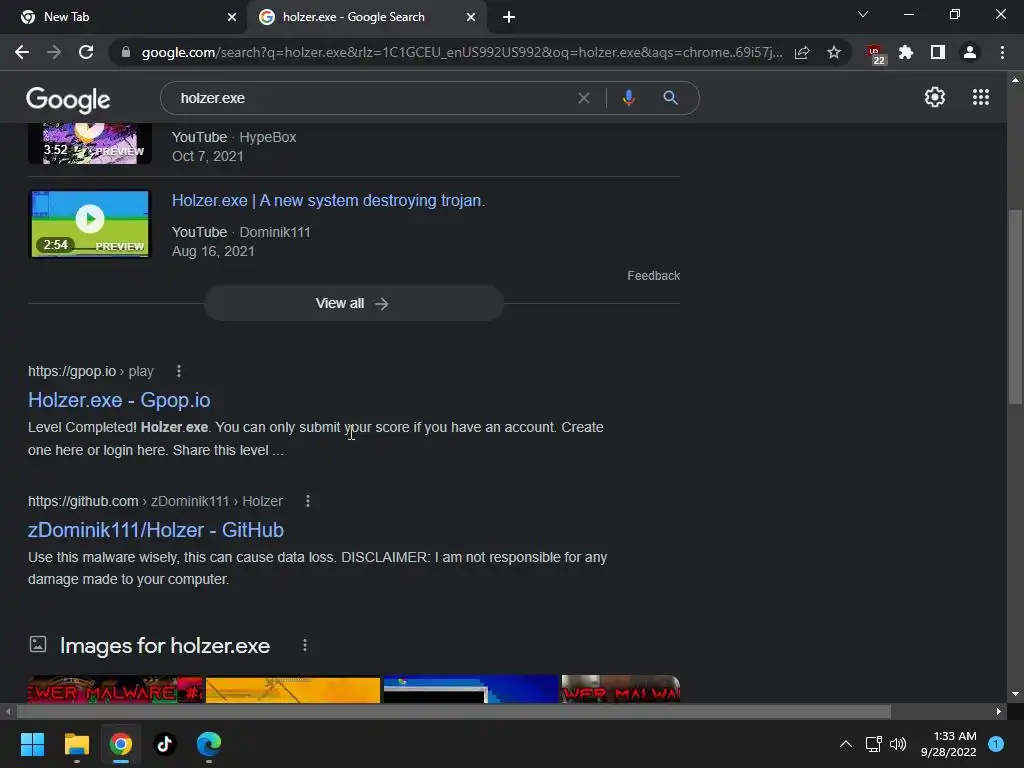Image resolution: width=1024 pixels, height=768 pixels.
Task: Play the Dominik111 Holzer.exe video thumbnail
Action: 90,223
